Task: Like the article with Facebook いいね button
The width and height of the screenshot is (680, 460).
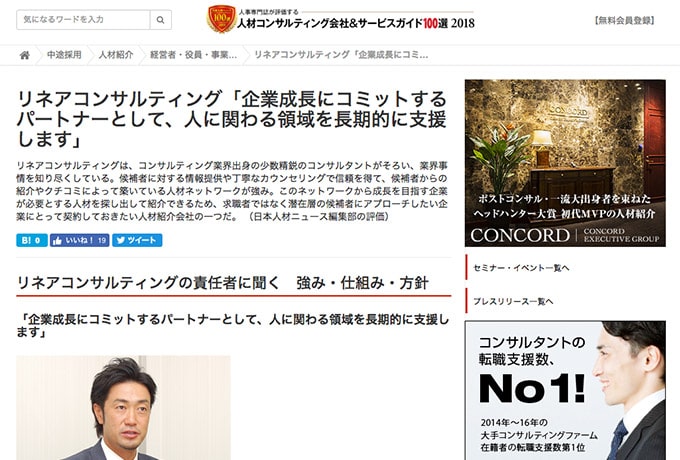Action: (x=79, y=240)
